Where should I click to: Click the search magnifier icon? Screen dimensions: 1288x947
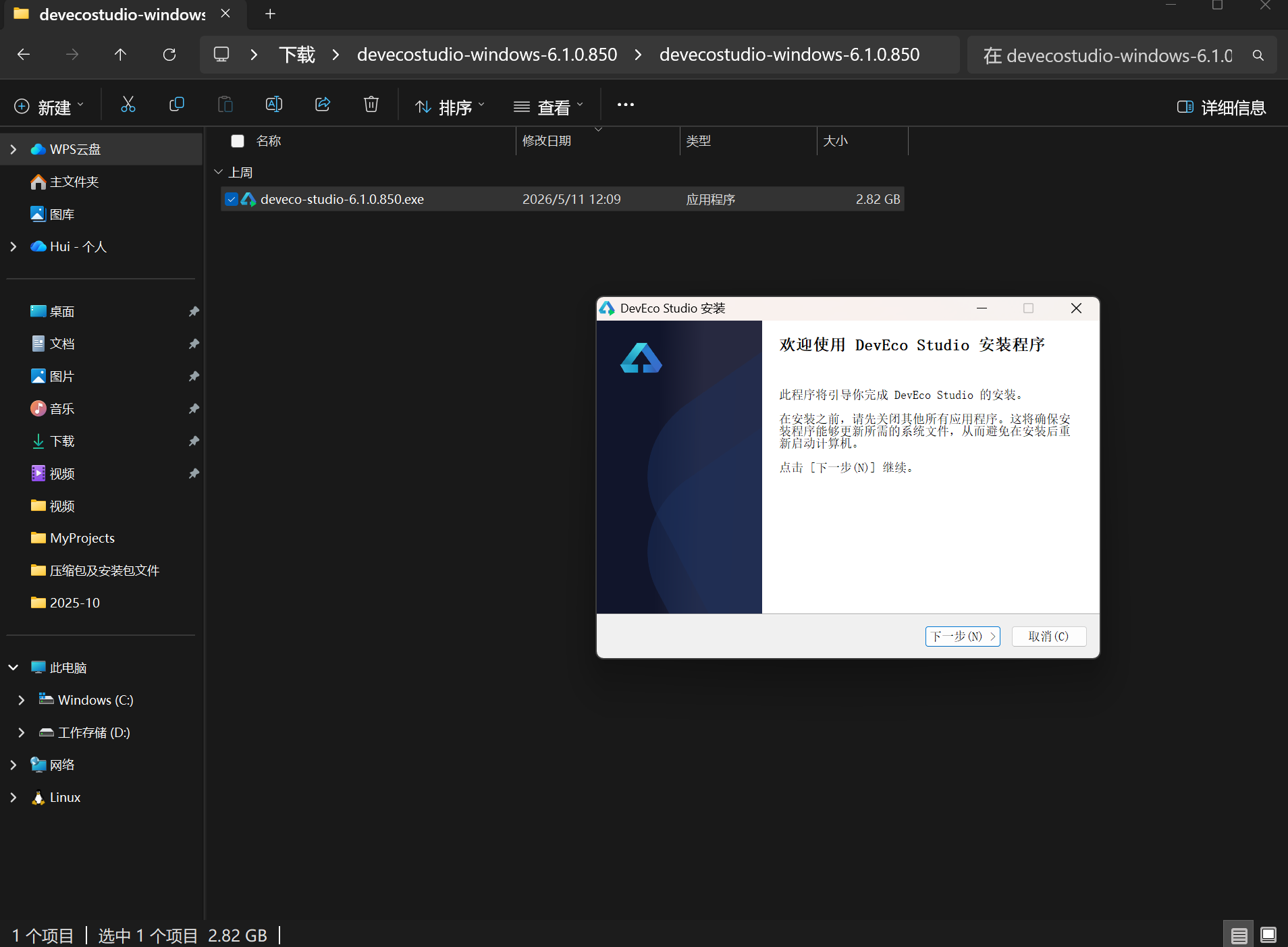[x=1258, y=55]
